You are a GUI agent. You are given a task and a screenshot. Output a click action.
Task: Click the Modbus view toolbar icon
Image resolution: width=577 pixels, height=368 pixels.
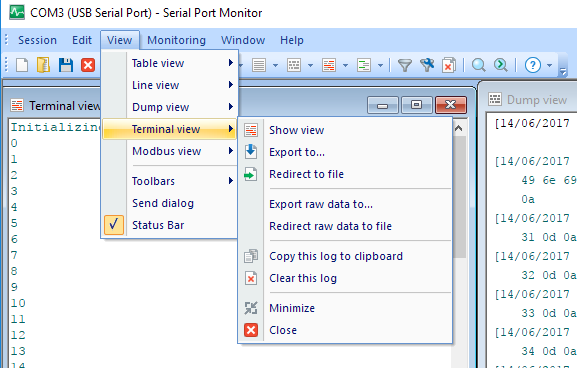coord(364,65)
